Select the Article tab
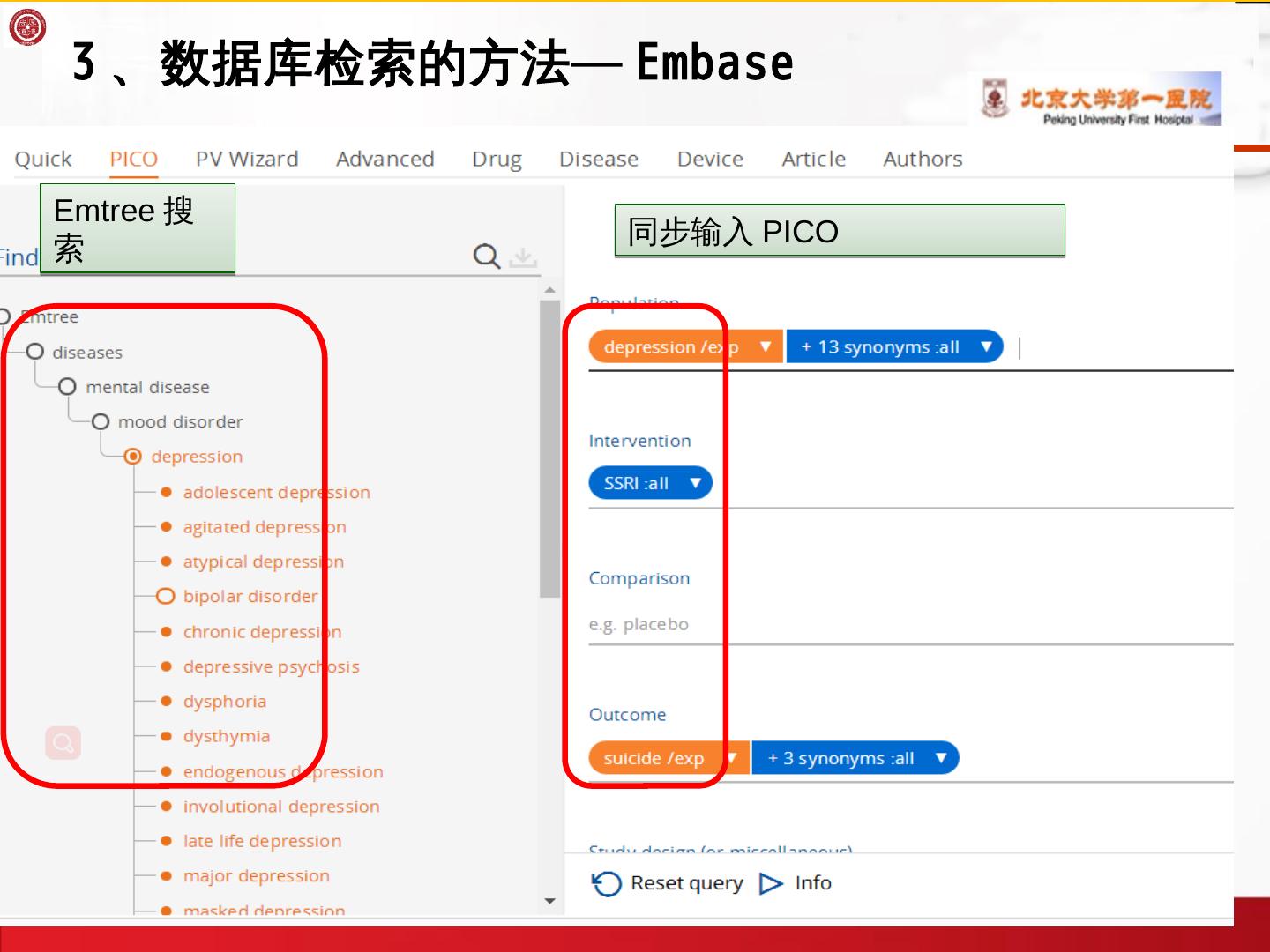This screenshot has width=1270, height=952. (814, 159)
